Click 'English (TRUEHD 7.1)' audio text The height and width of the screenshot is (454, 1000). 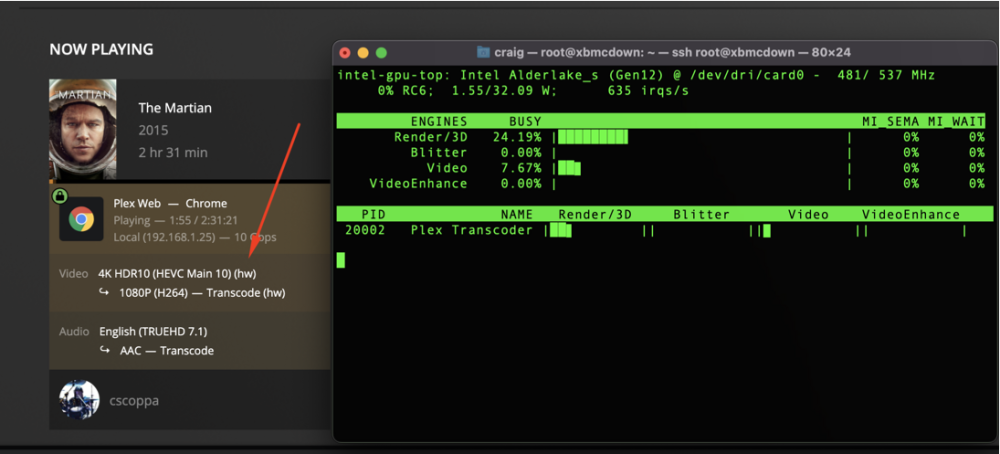tap(153, 332)
